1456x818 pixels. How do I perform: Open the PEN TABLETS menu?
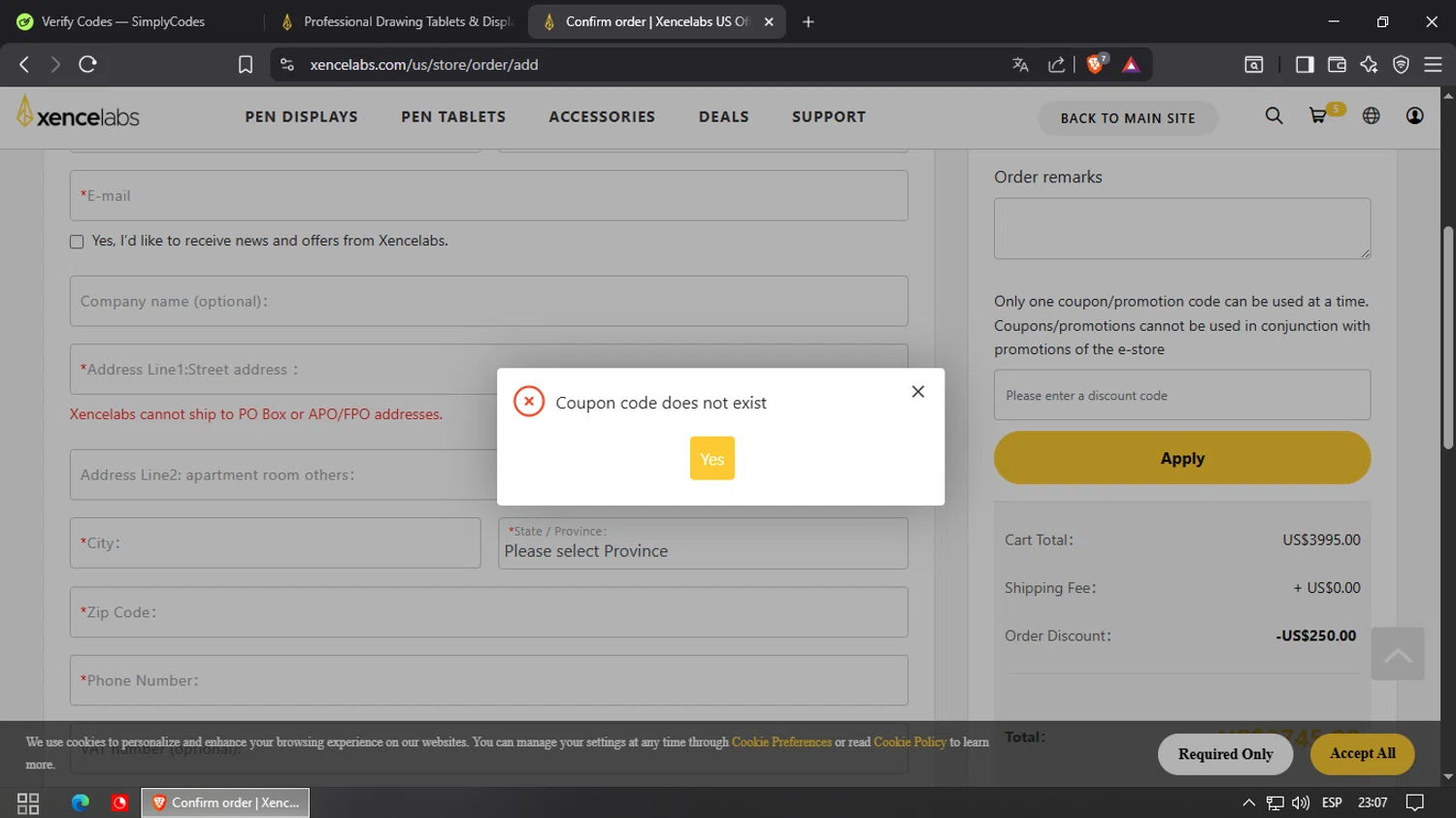453,116
